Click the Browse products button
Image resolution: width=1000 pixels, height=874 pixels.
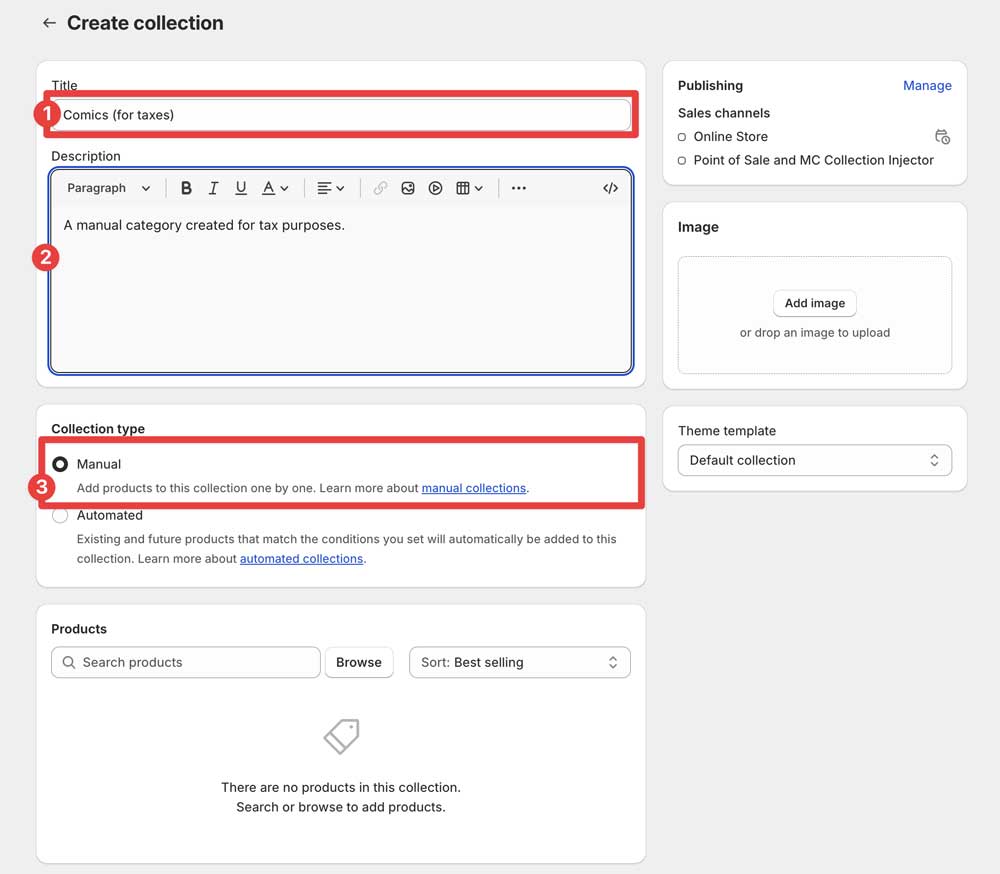tap(358, 662)
